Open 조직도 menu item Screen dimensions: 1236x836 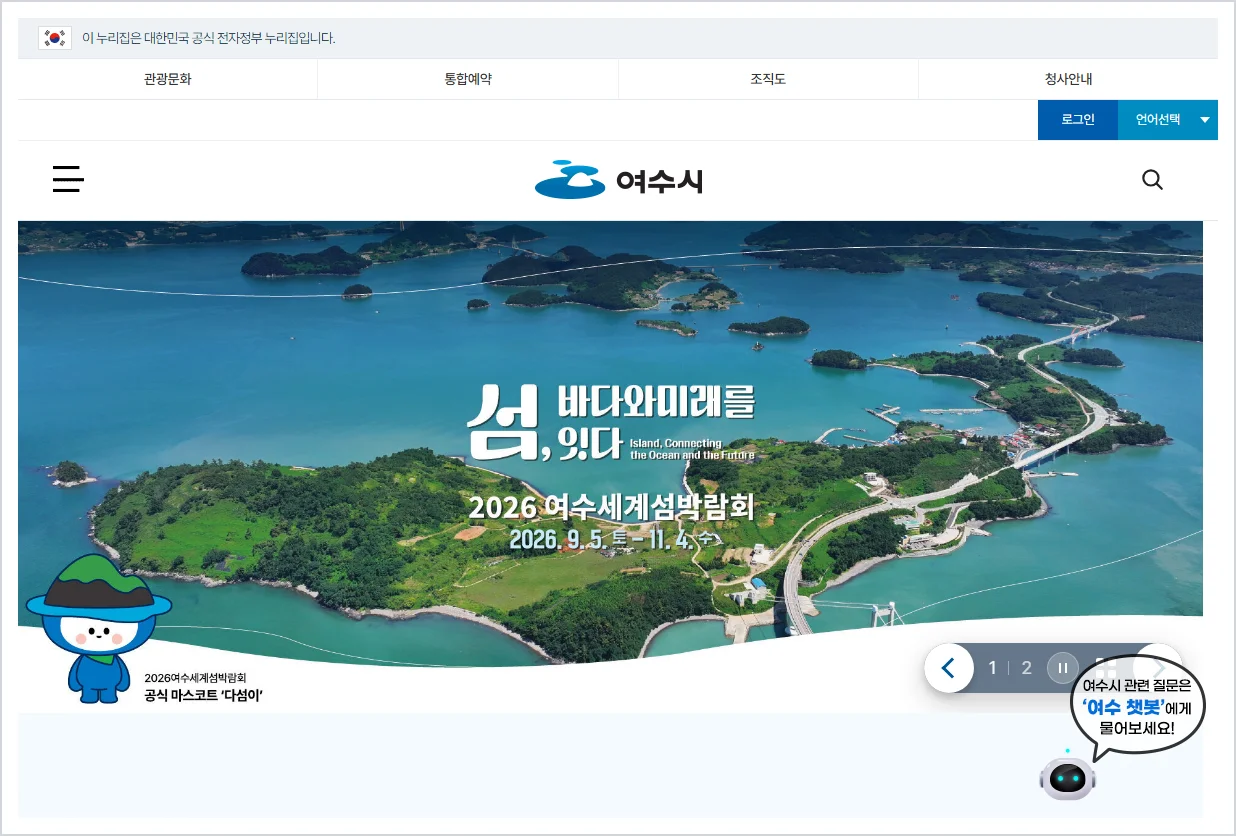pos(768,79)
